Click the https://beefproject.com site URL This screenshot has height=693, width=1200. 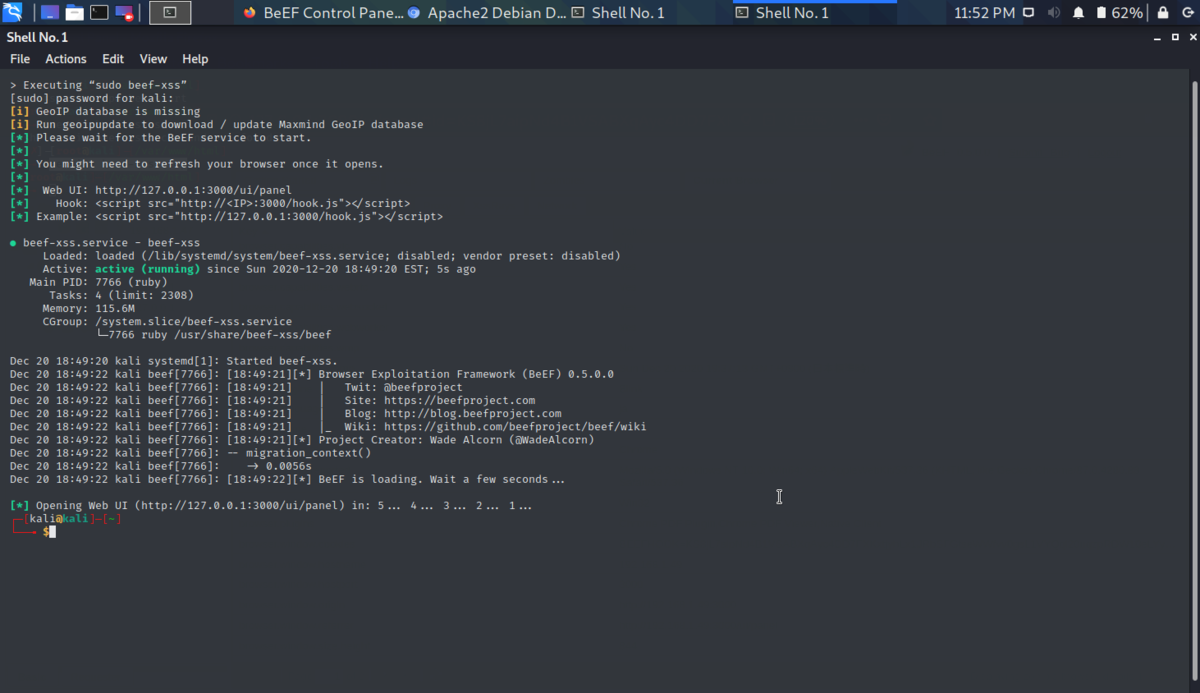tap(460, 400)
